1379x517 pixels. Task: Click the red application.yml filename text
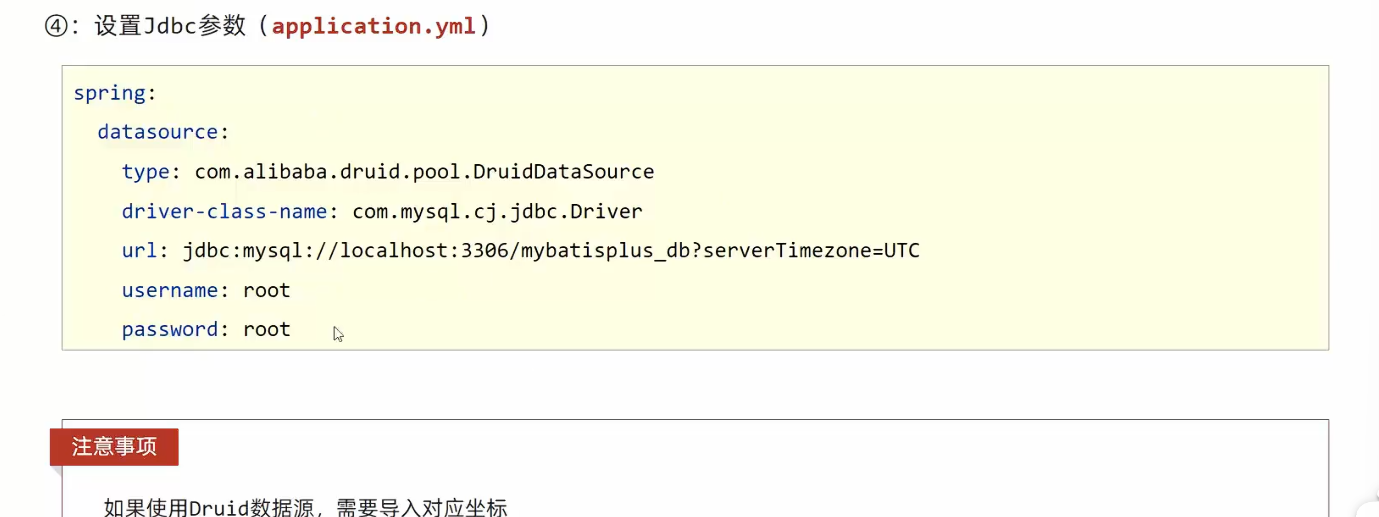click(374, 26)
